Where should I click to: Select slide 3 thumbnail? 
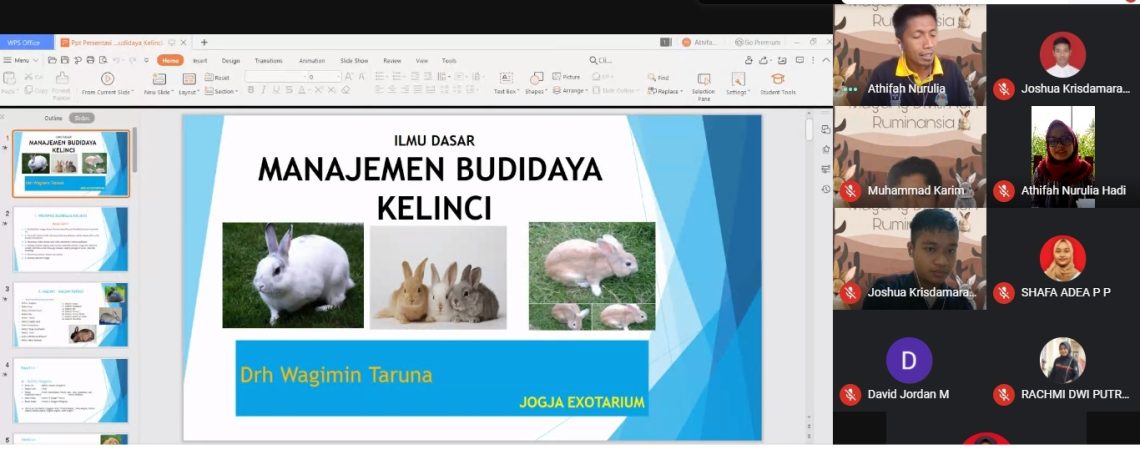coord(71,315)
